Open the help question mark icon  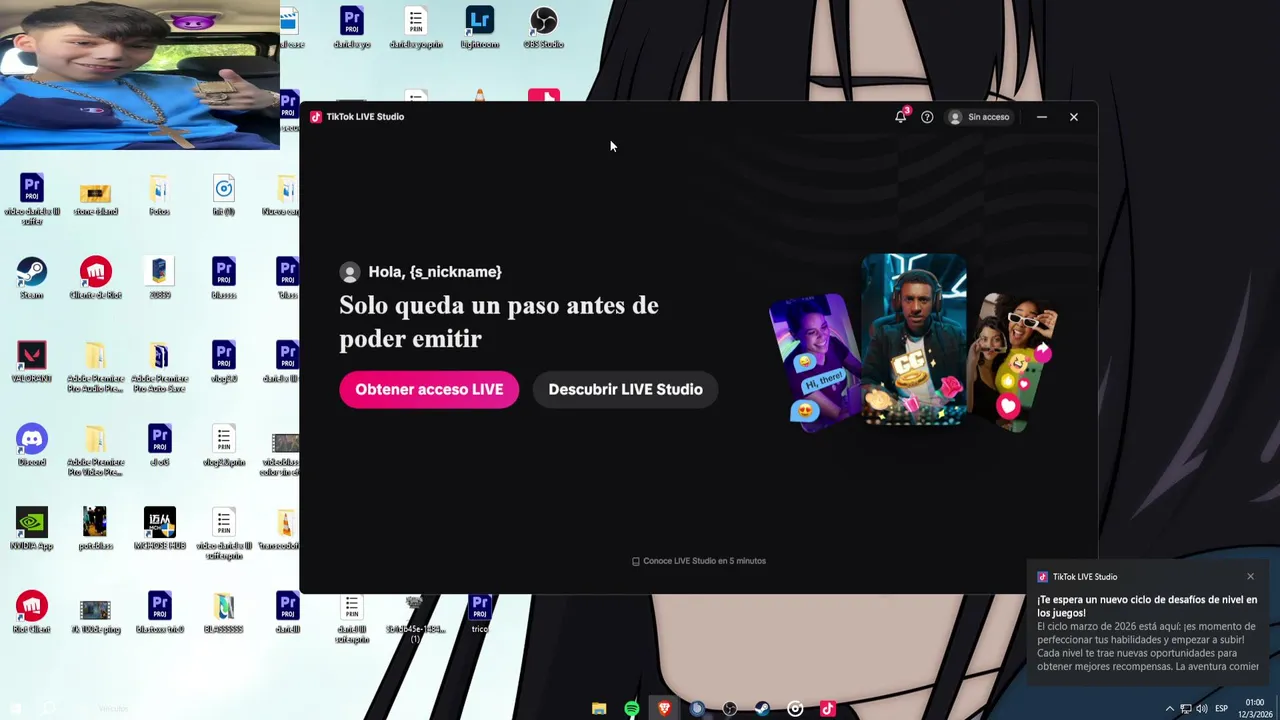(x=927, y=117)
